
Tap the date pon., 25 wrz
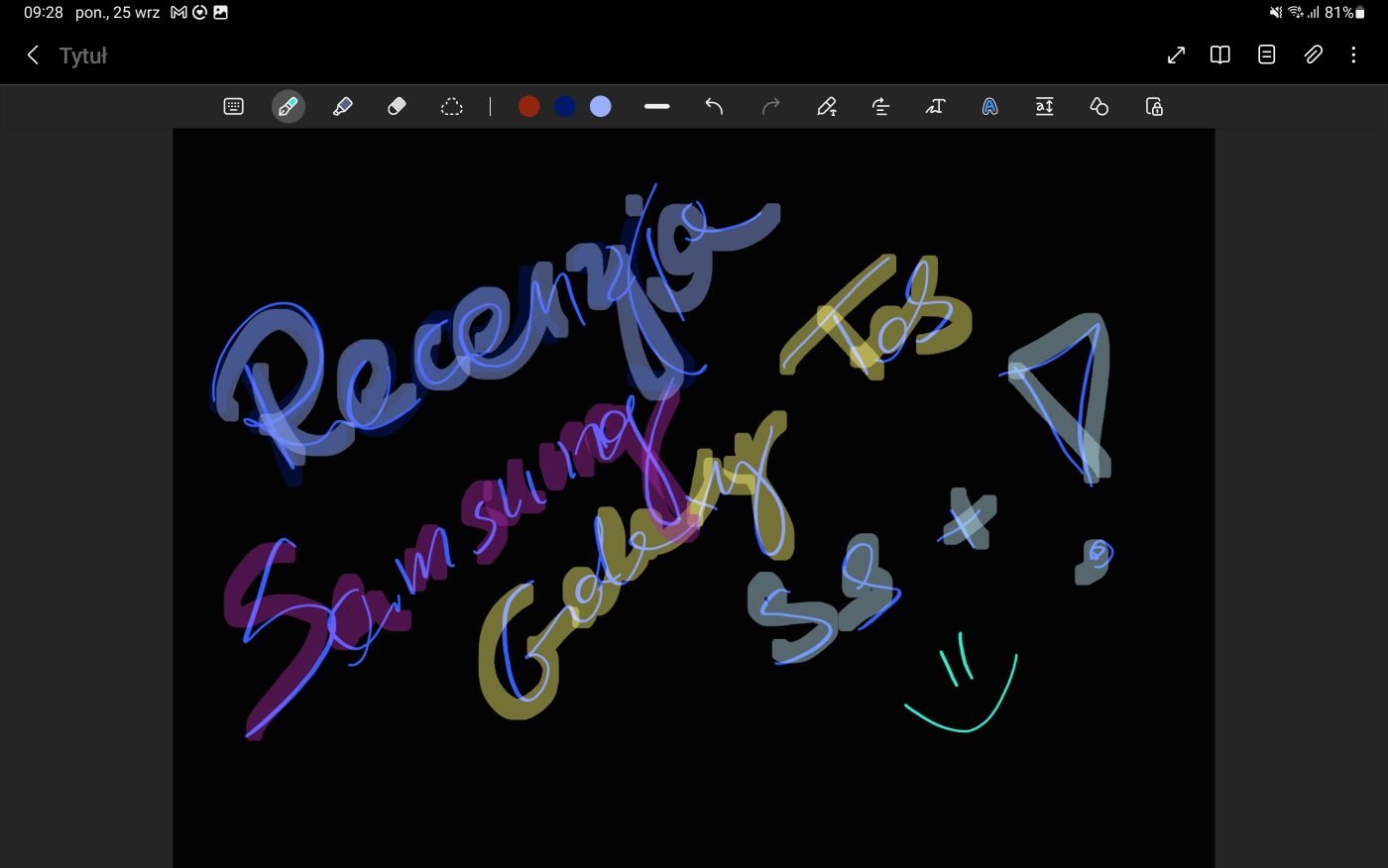(117, 12)
